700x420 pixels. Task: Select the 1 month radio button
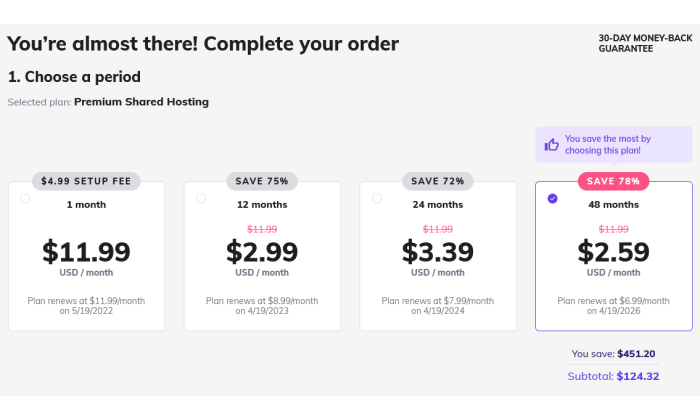(x=25, y=199)
